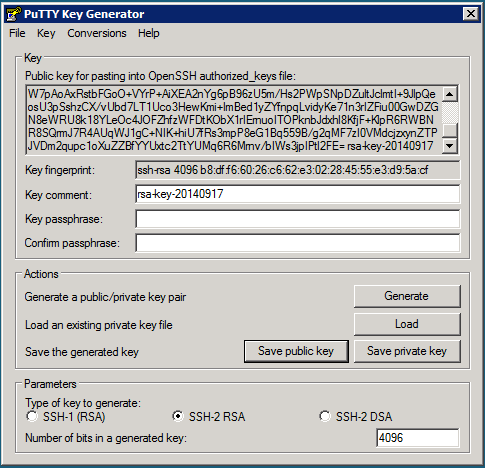
Task: Focus the Confirm passphrase field
Action: [298, 243]
